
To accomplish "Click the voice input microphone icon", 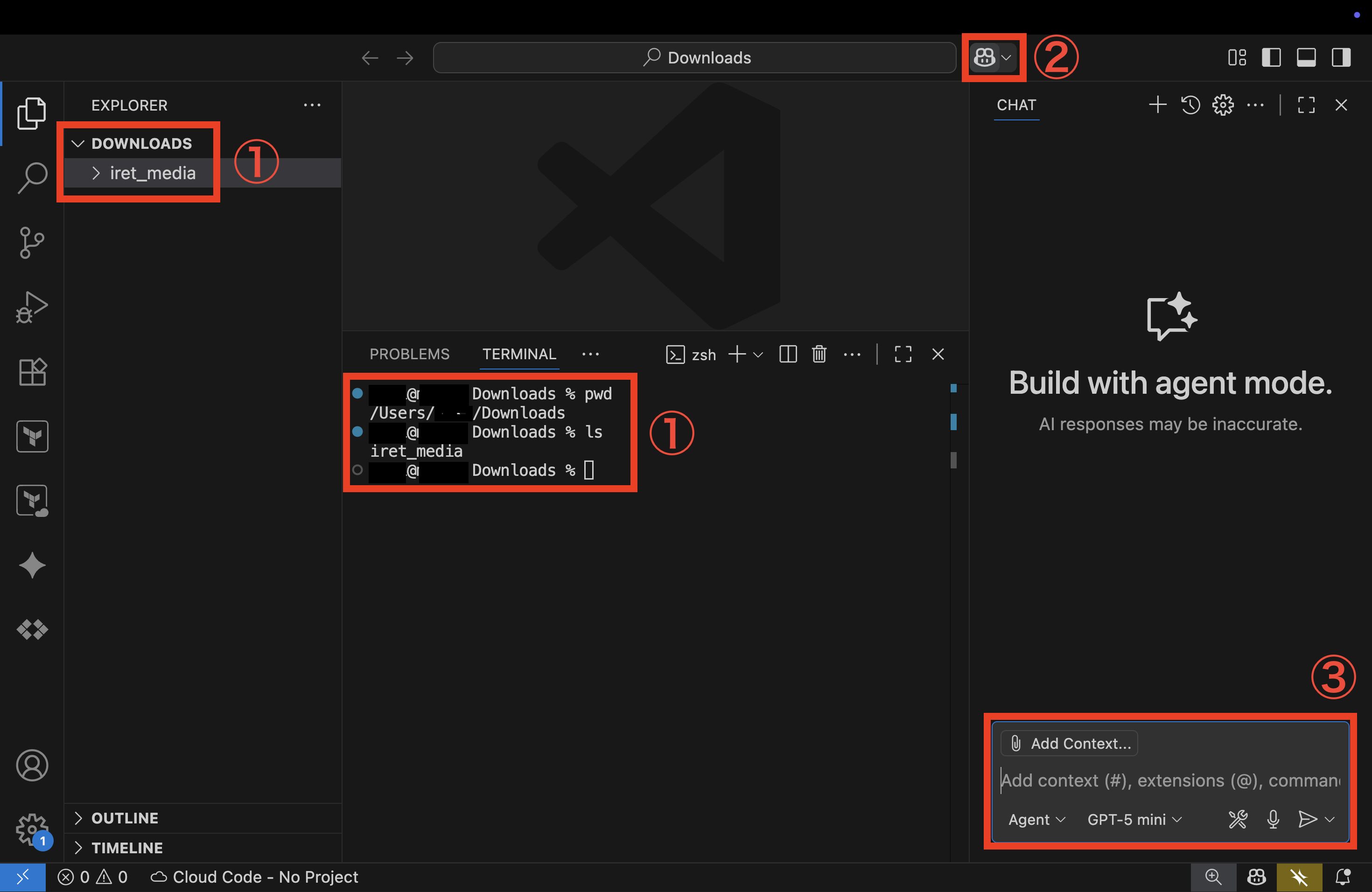I will (1274, 819).
